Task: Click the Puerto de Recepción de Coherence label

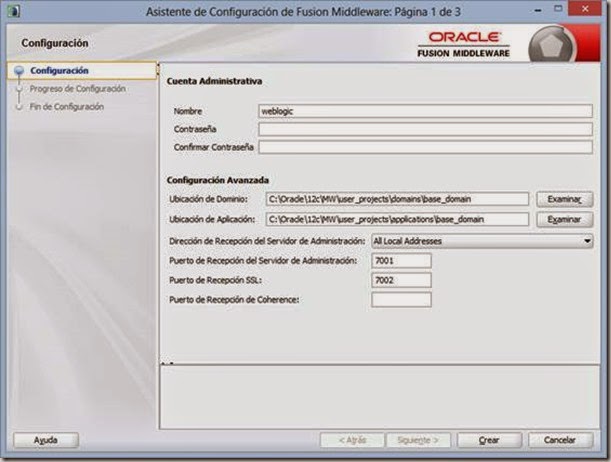Action: click(234, 300)
